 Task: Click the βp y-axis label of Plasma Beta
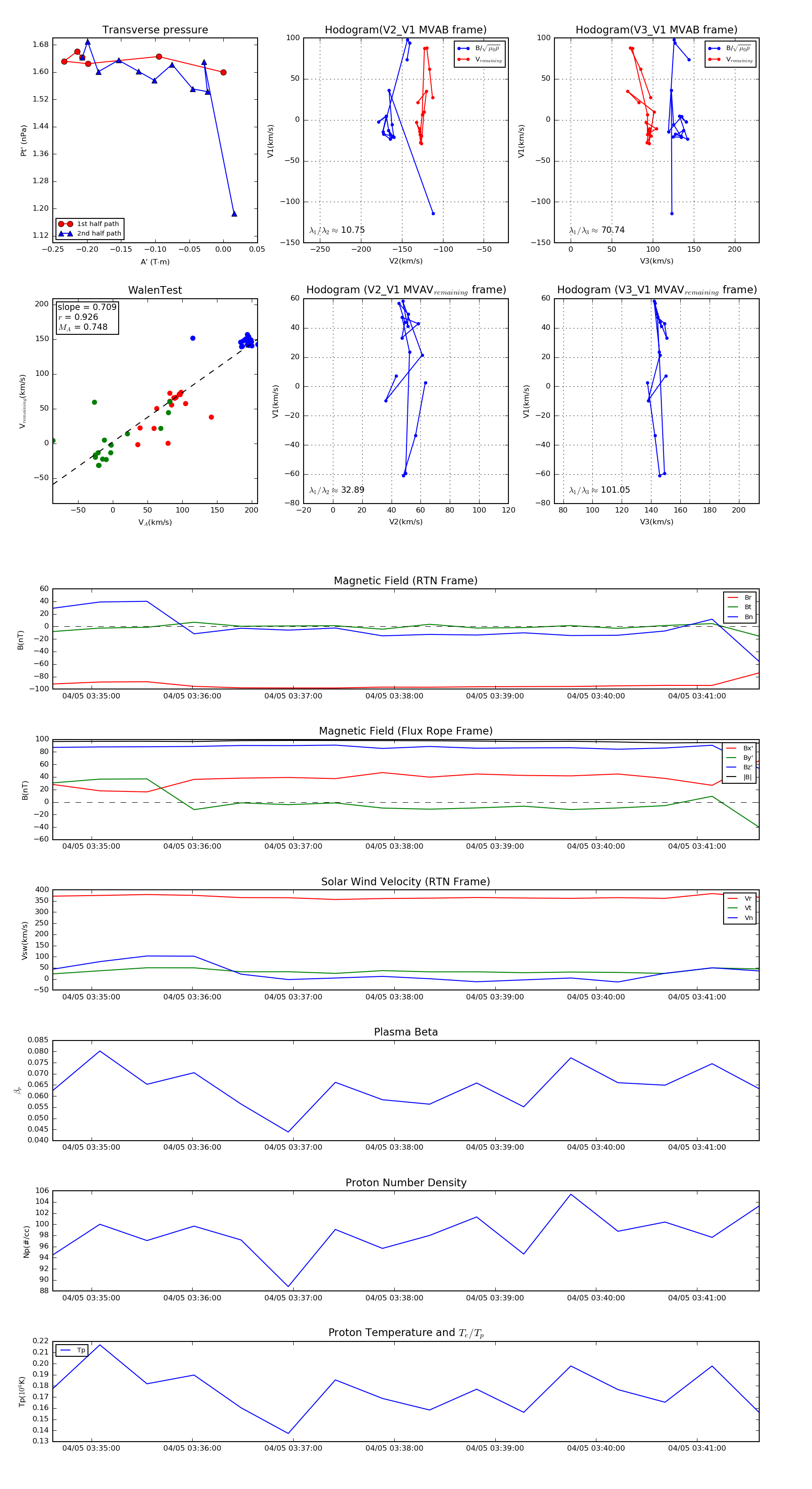coord(18,1091)
